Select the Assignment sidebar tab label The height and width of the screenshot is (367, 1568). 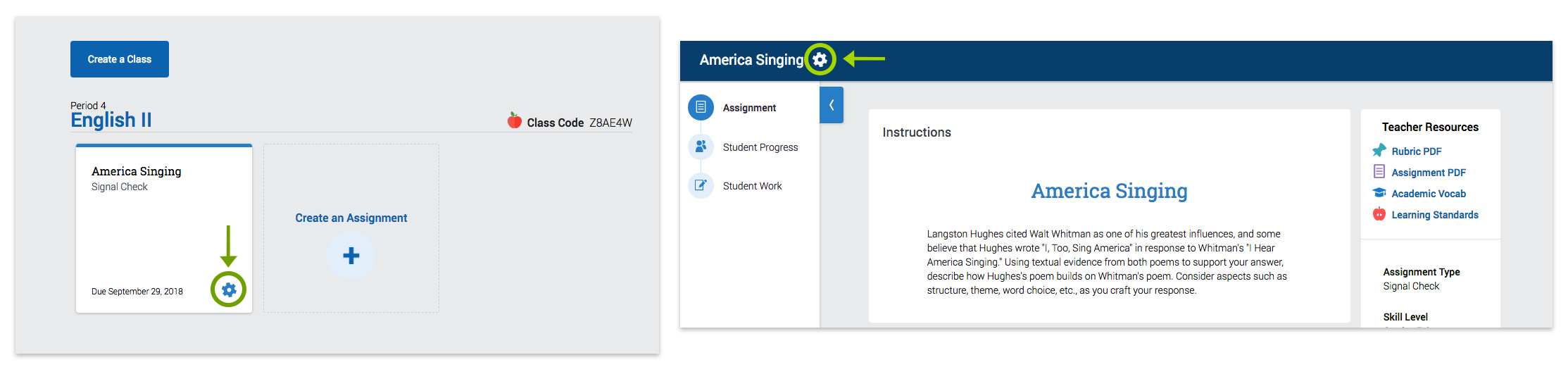tap(749, 108)
